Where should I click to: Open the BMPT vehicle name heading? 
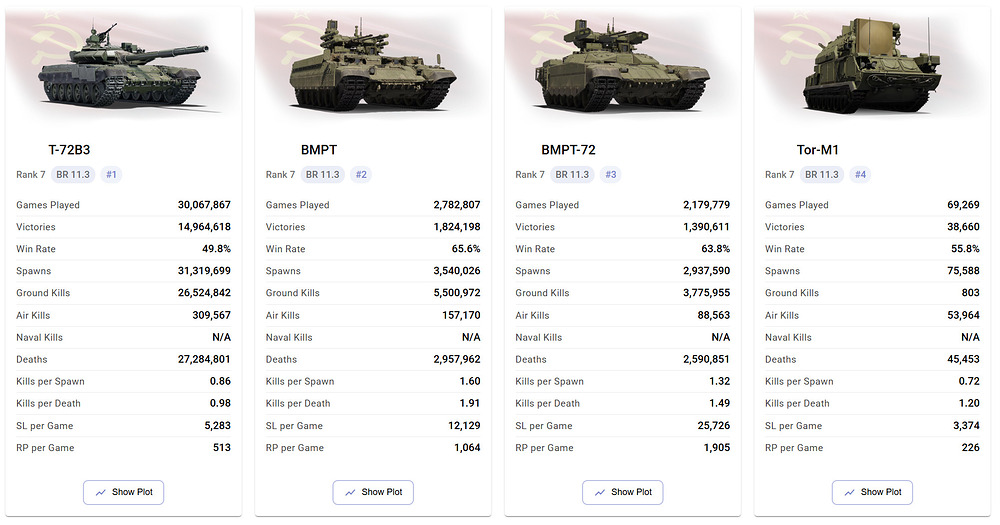319,150
